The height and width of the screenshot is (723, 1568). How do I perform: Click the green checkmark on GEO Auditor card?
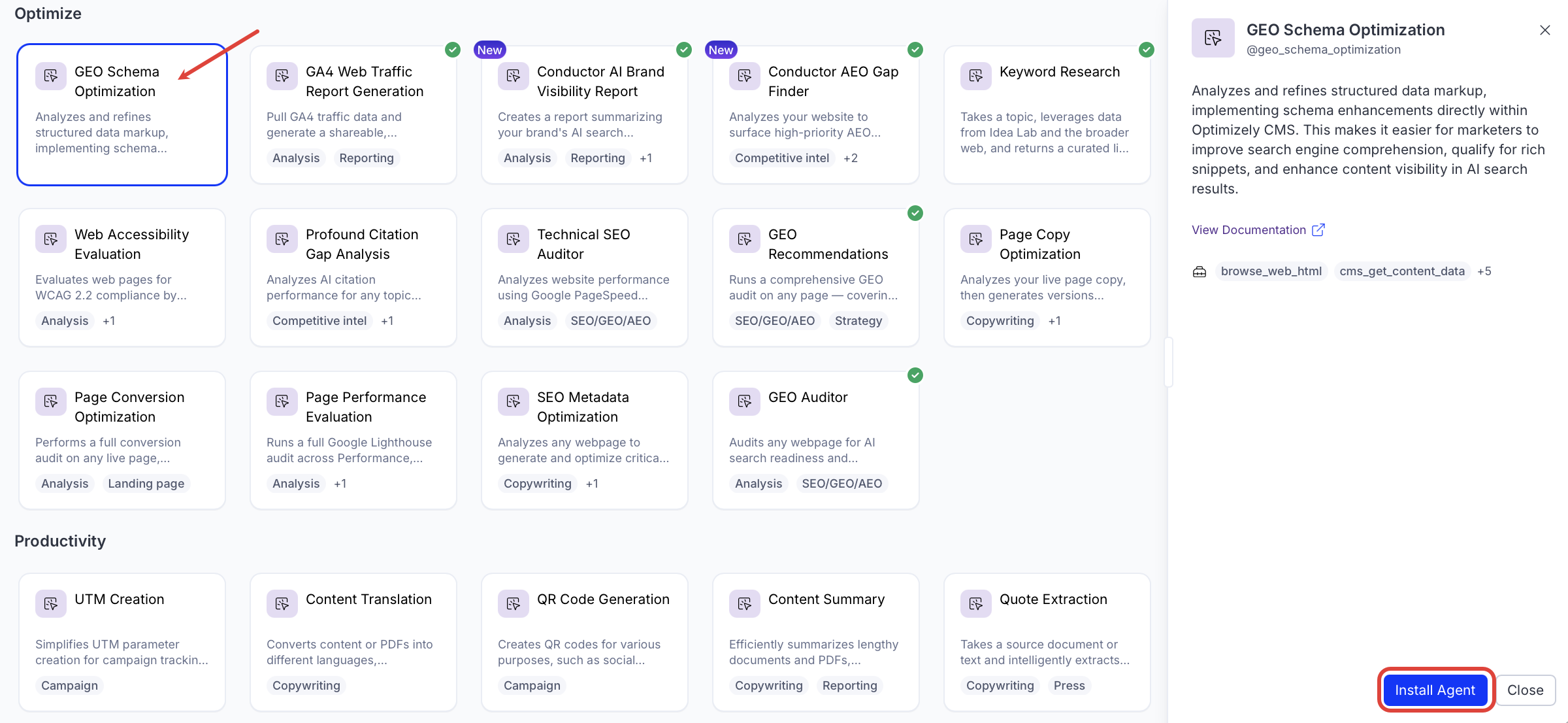[915, 375]
